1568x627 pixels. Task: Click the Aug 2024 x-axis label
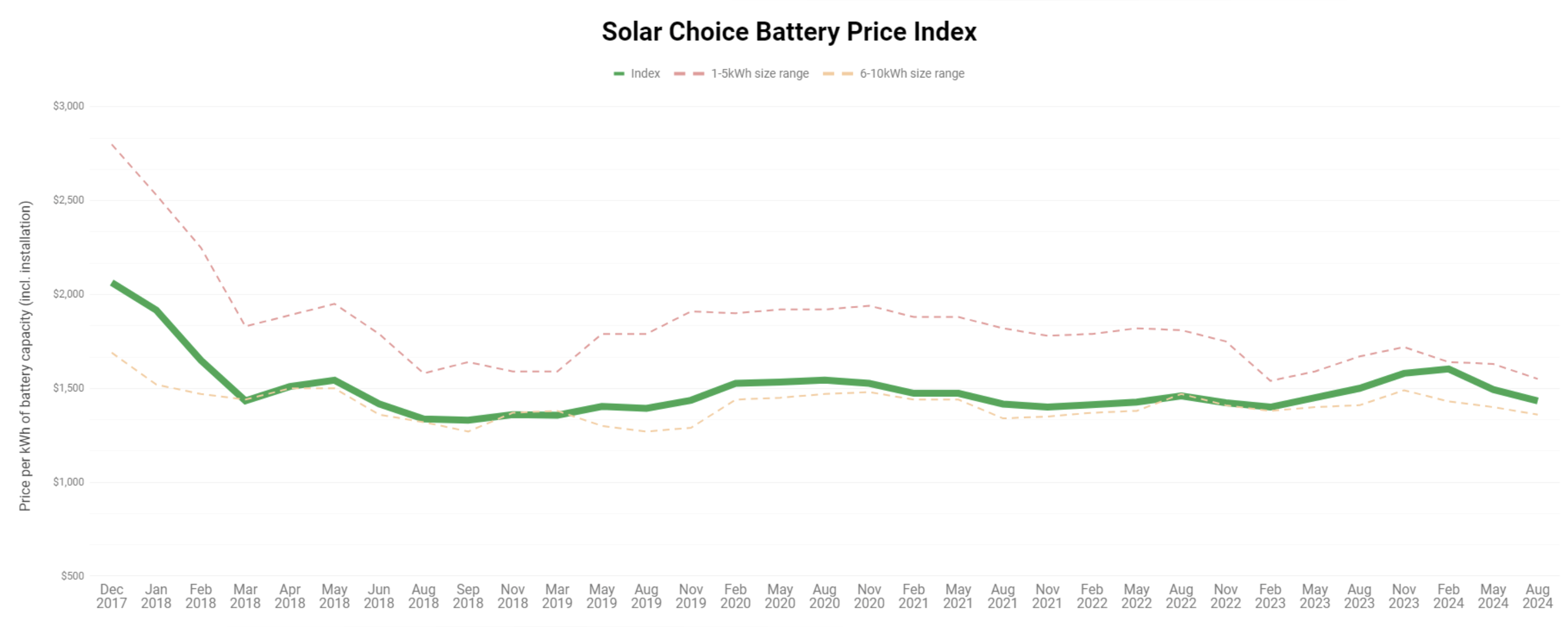click(1537, 596)
